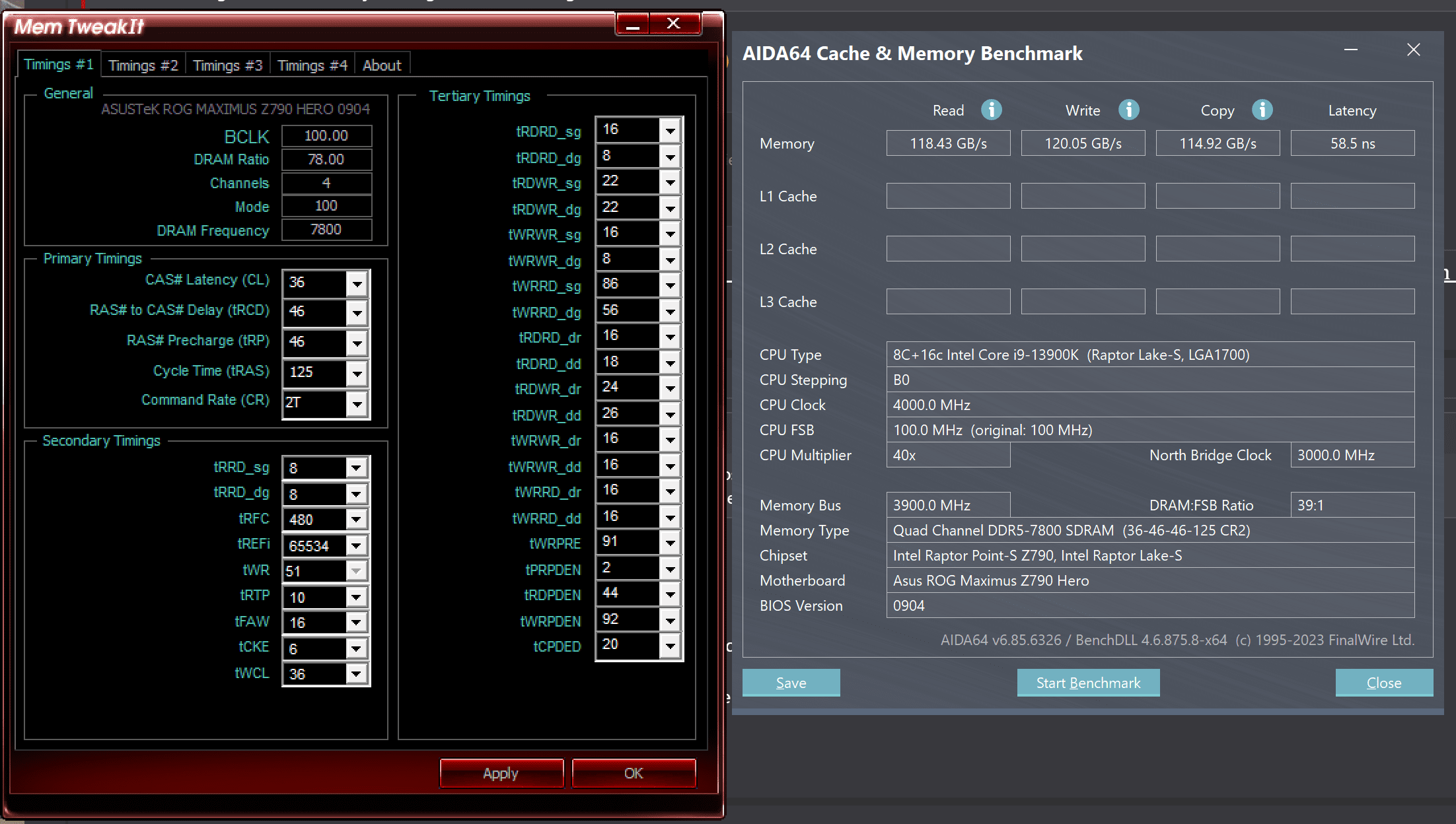Open the tWRWR_dd dropdown arrow

click(671, 466)
